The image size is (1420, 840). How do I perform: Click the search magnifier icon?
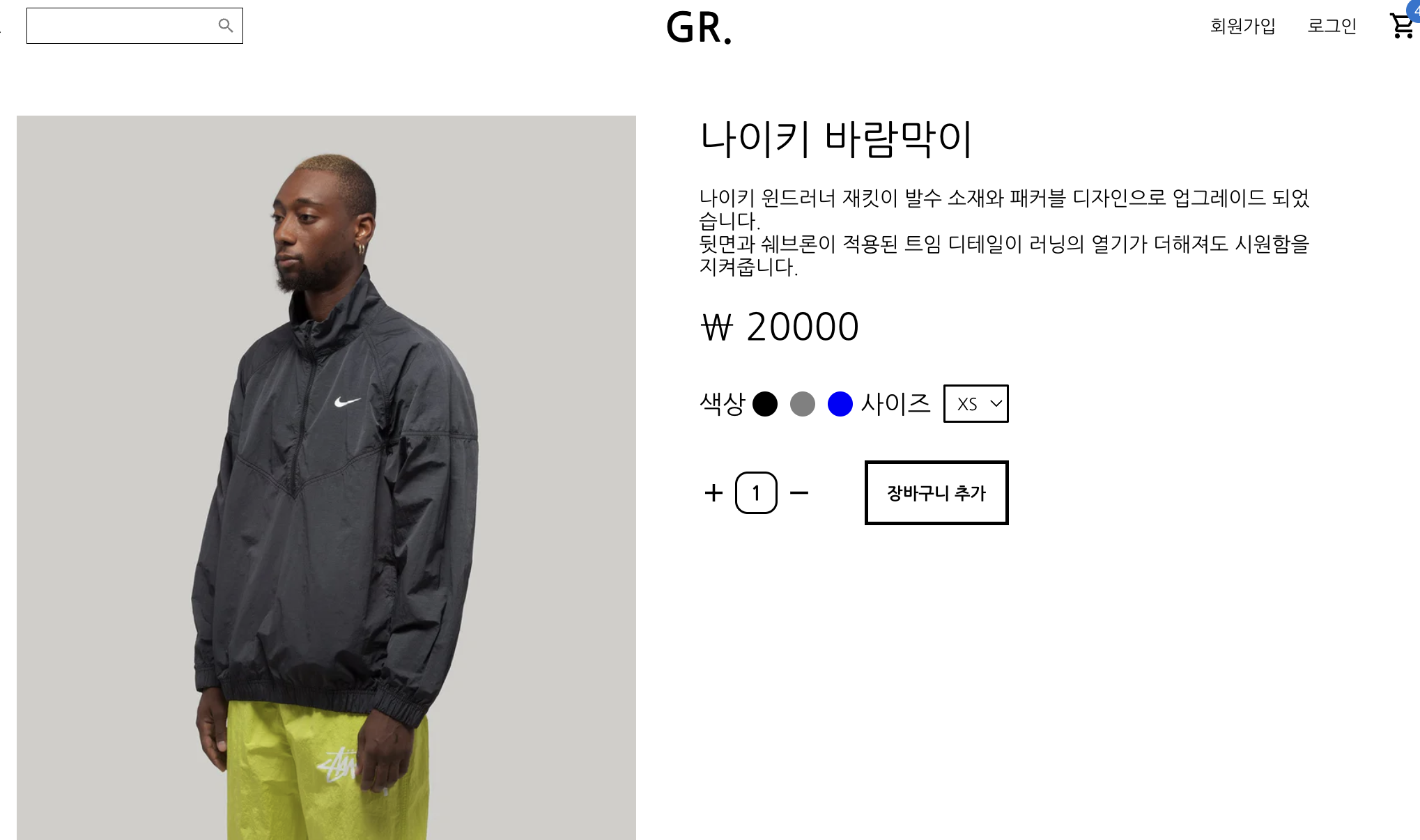(225, 26)
